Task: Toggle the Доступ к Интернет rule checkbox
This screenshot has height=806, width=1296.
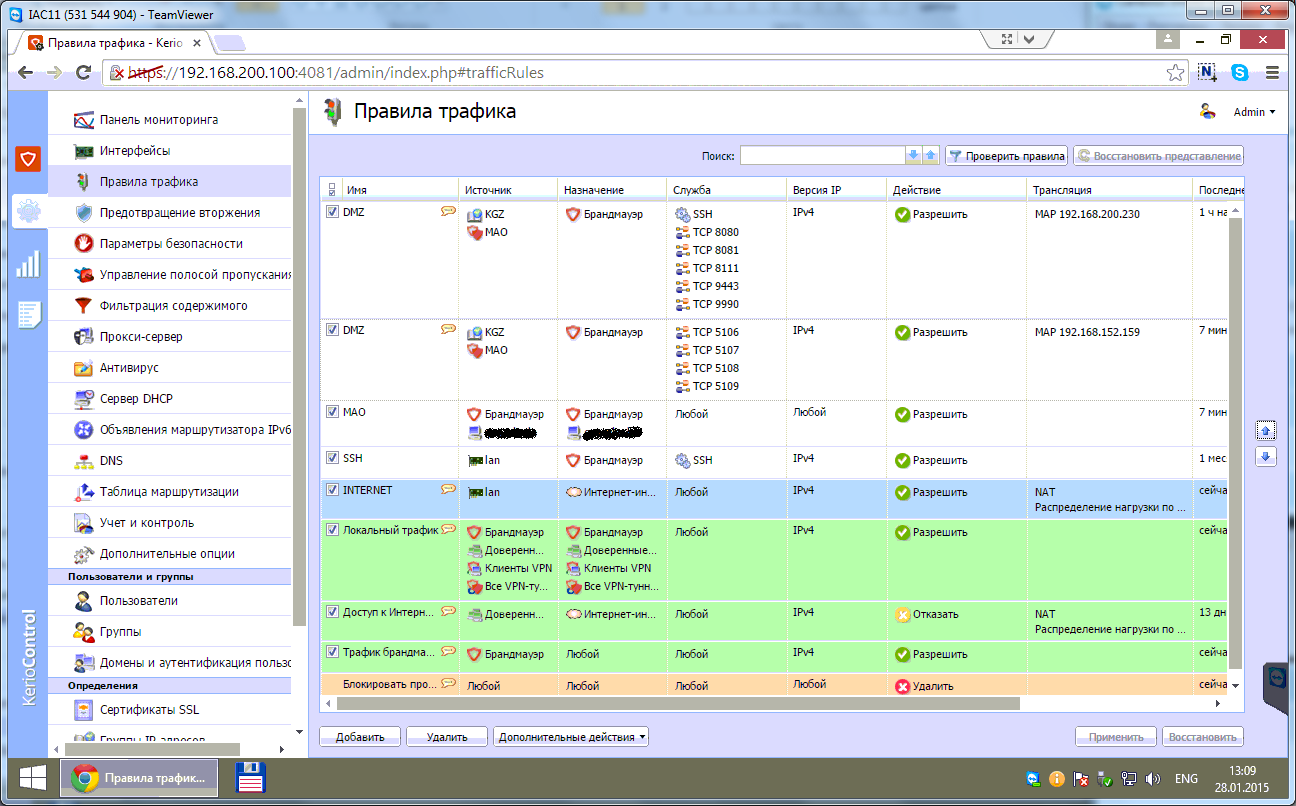Action: pos(333,611)
